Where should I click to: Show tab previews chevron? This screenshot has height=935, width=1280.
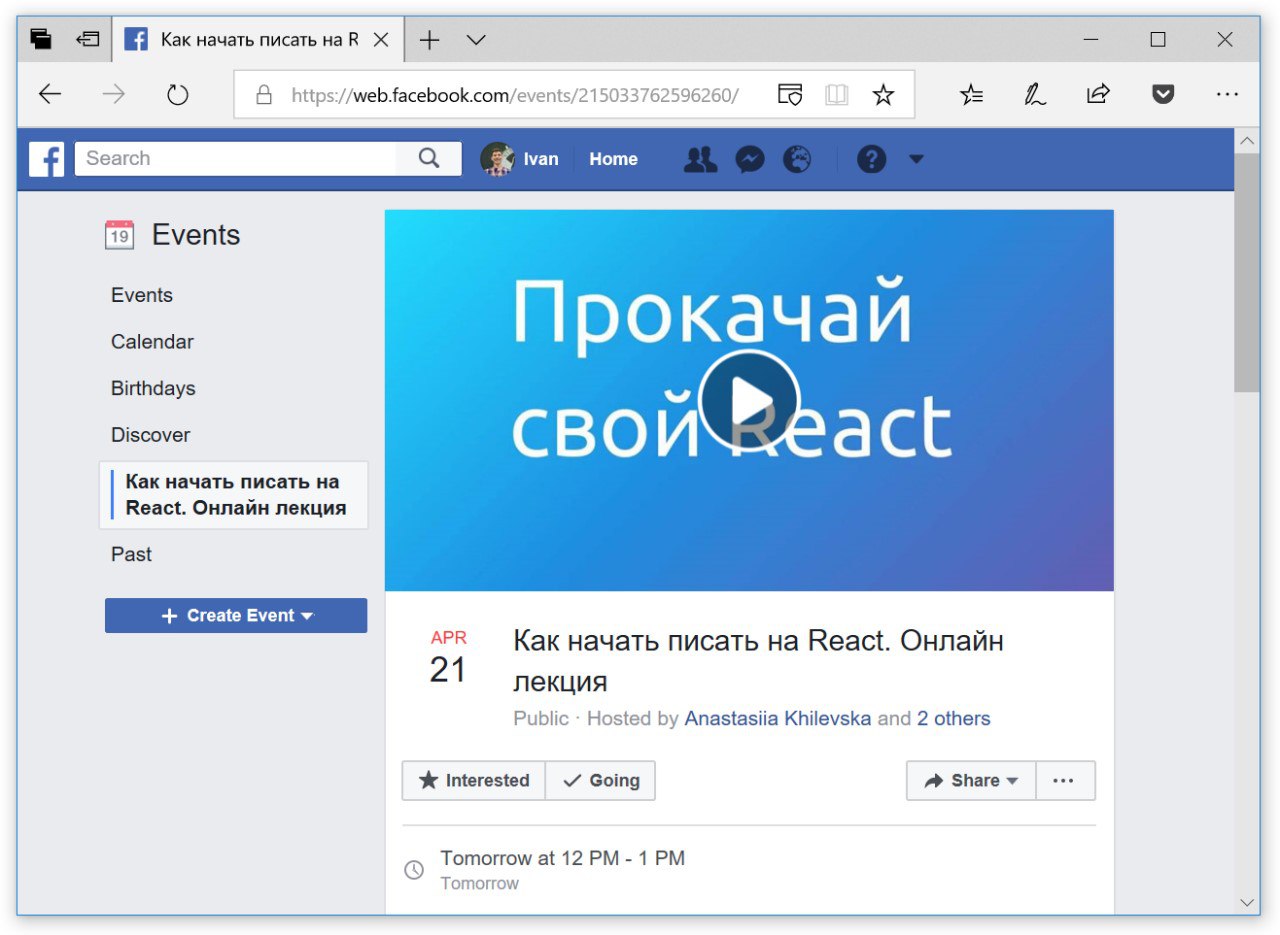(x=476, y=40)
